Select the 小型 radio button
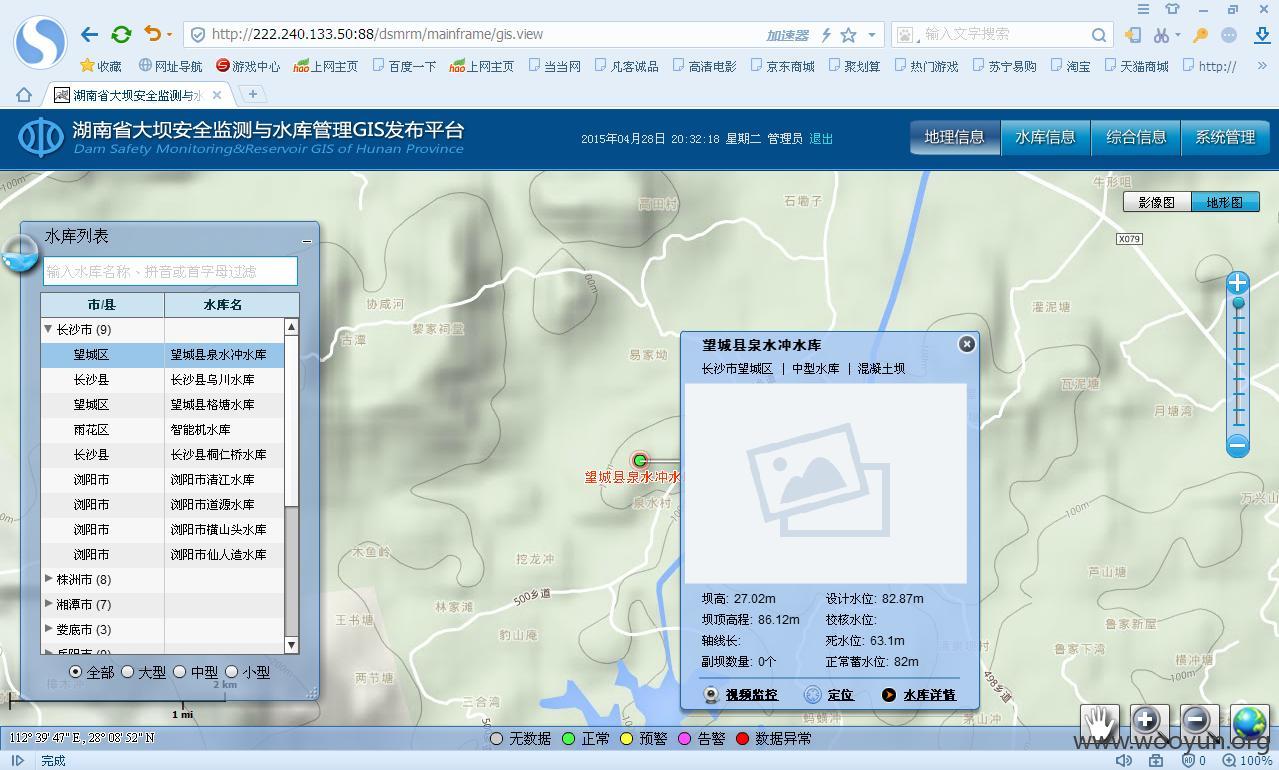Screen dimensions: 1279x770 point(232,672)
